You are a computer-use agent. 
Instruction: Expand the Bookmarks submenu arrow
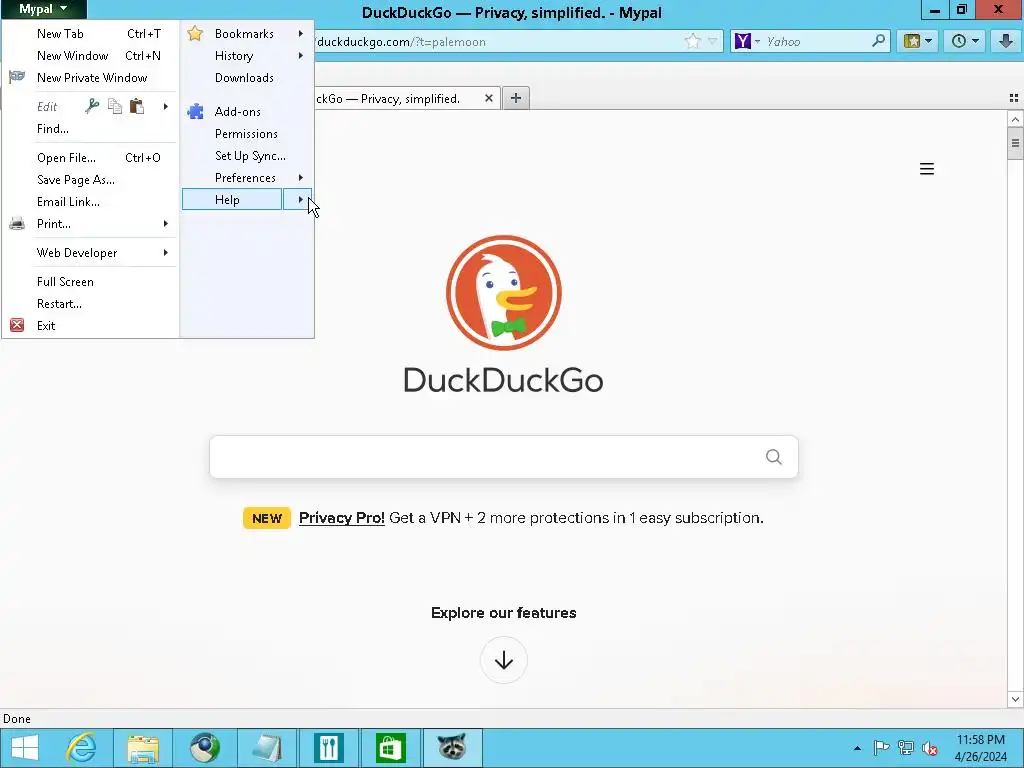(x=300, y=33)
